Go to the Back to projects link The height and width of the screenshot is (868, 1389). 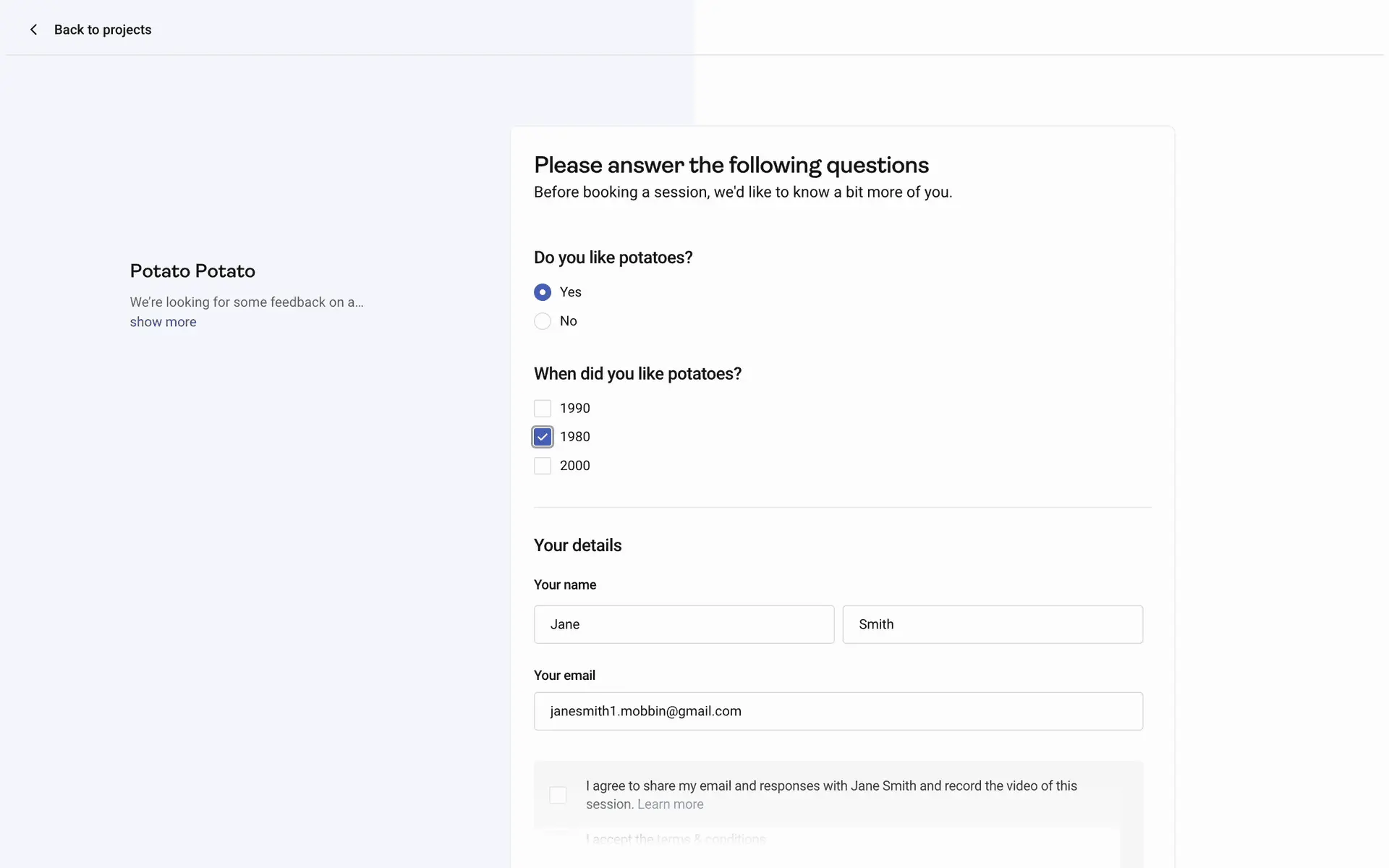click(102, 30)
